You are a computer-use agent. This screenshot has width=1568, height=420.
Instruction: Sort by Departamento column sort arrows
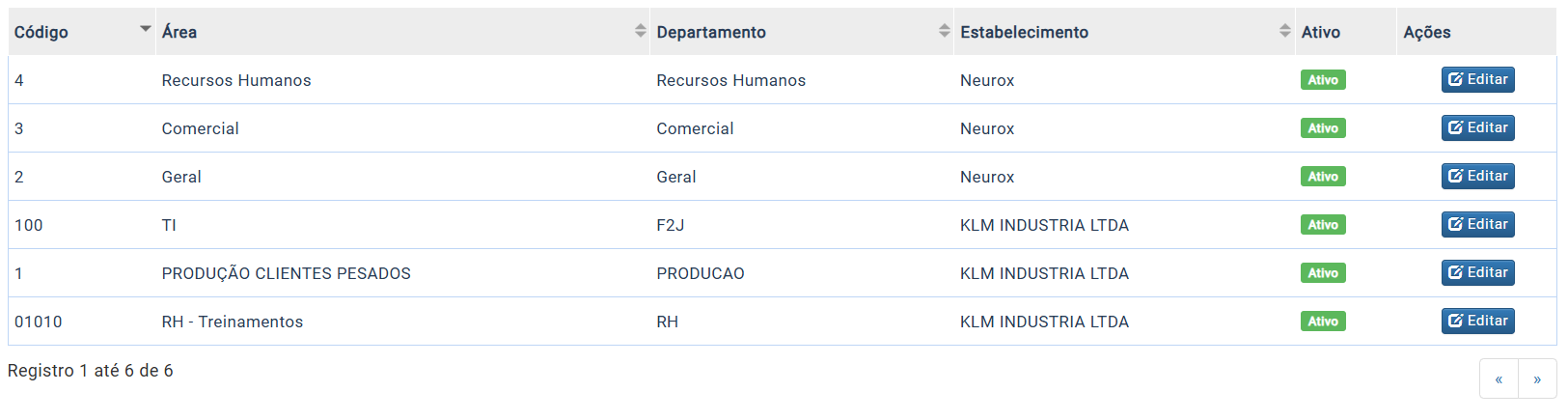click(945, 31)
